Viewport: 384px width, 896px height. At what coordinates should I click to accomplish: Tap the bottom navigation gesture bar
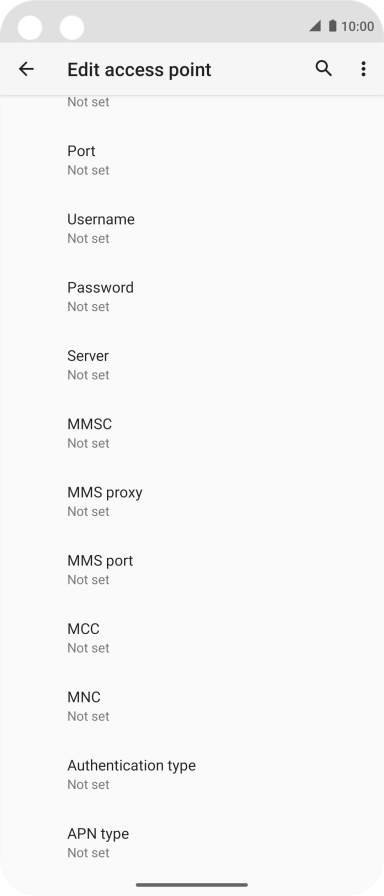point(192,885)
